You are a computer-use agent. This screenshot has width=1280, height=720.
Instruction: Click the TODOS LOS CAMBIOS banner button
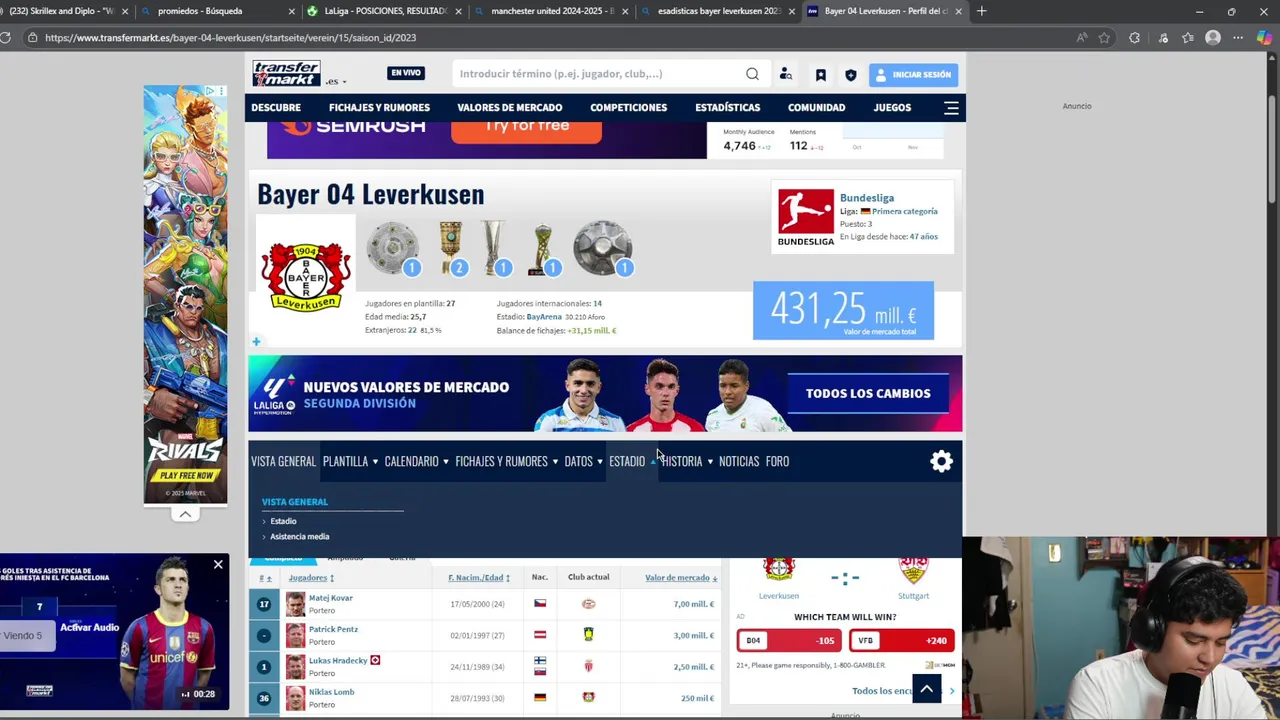[868, 394]
